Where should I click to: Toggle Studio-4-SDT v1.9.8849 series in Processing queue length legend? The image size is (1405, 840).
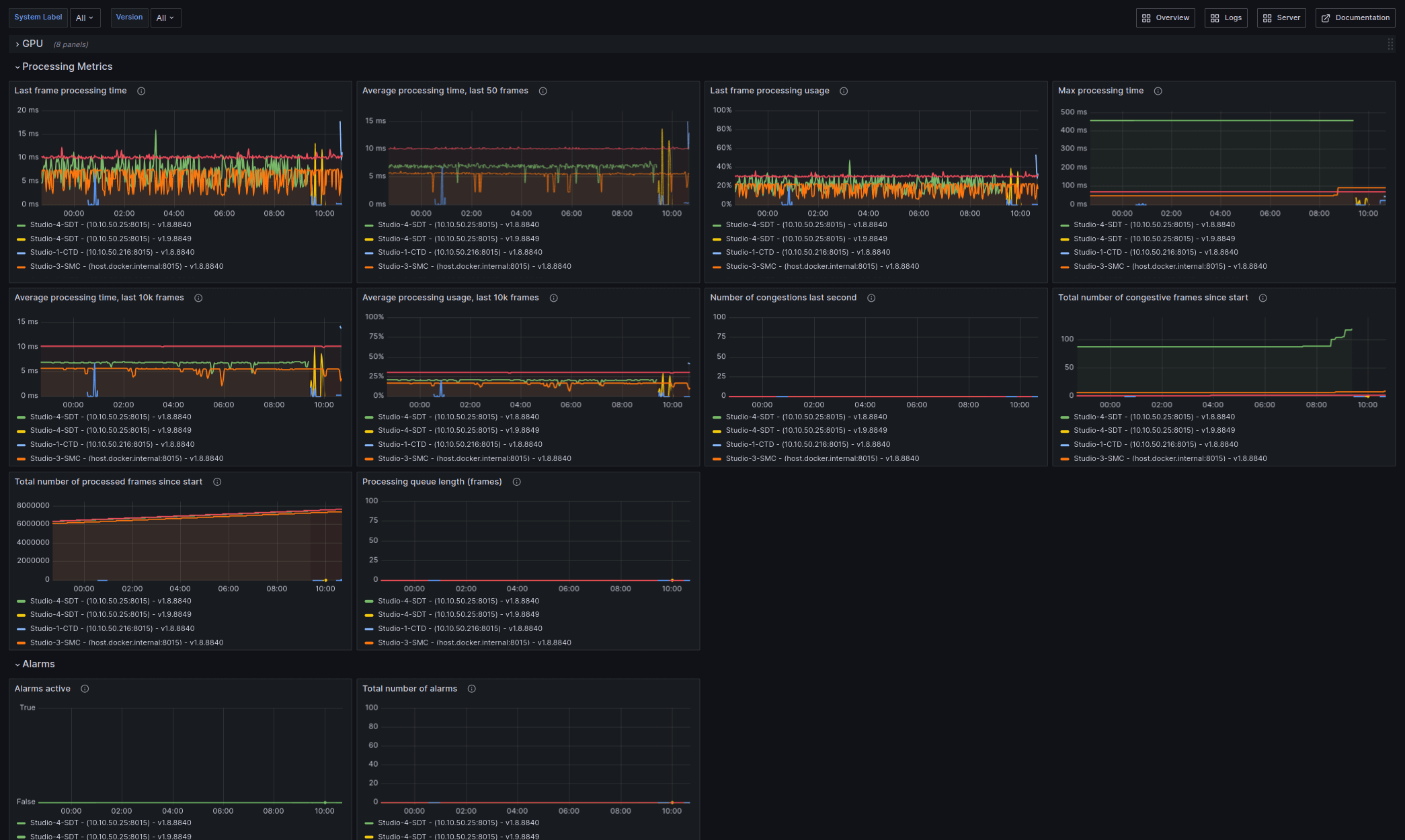tap(458, 615)
